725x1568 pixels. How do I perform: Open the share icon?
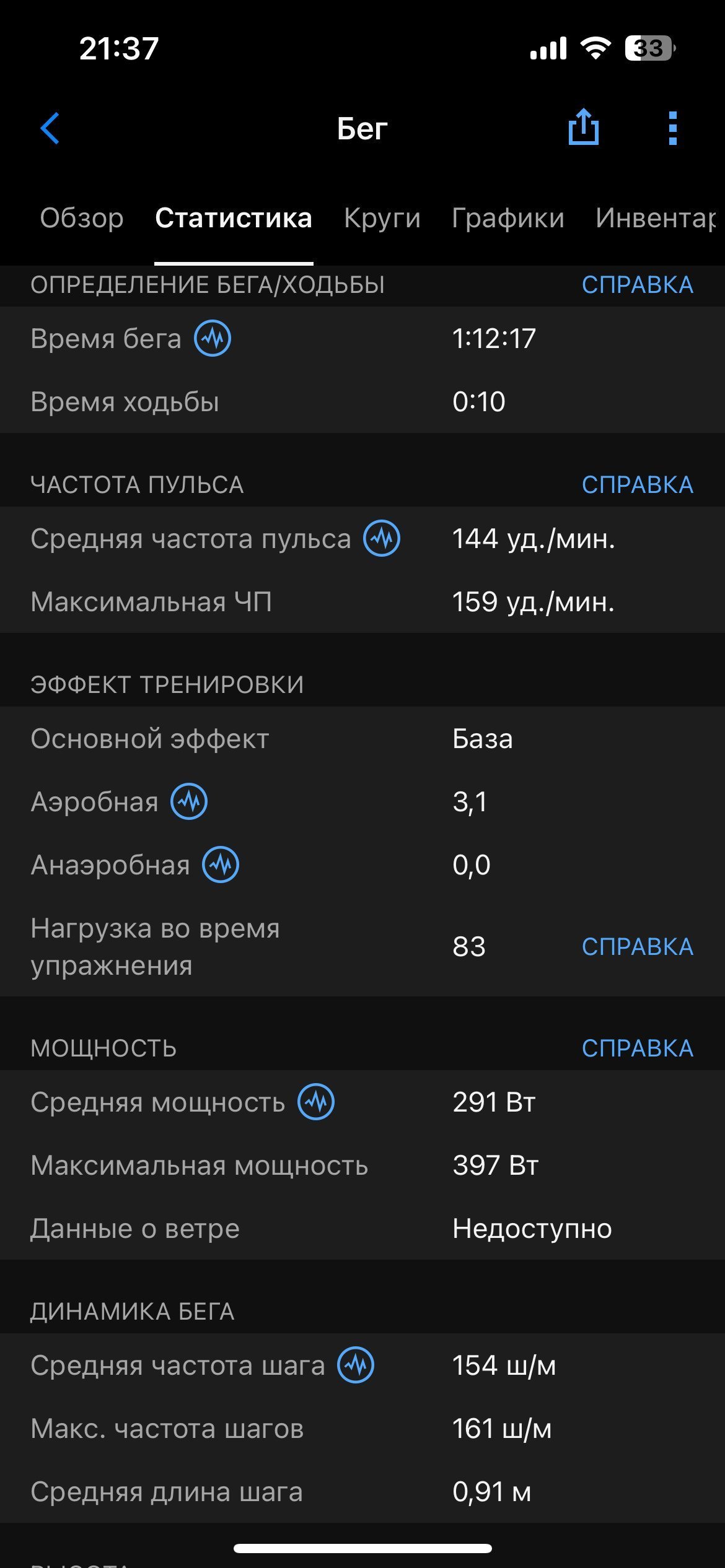point(584,127)
